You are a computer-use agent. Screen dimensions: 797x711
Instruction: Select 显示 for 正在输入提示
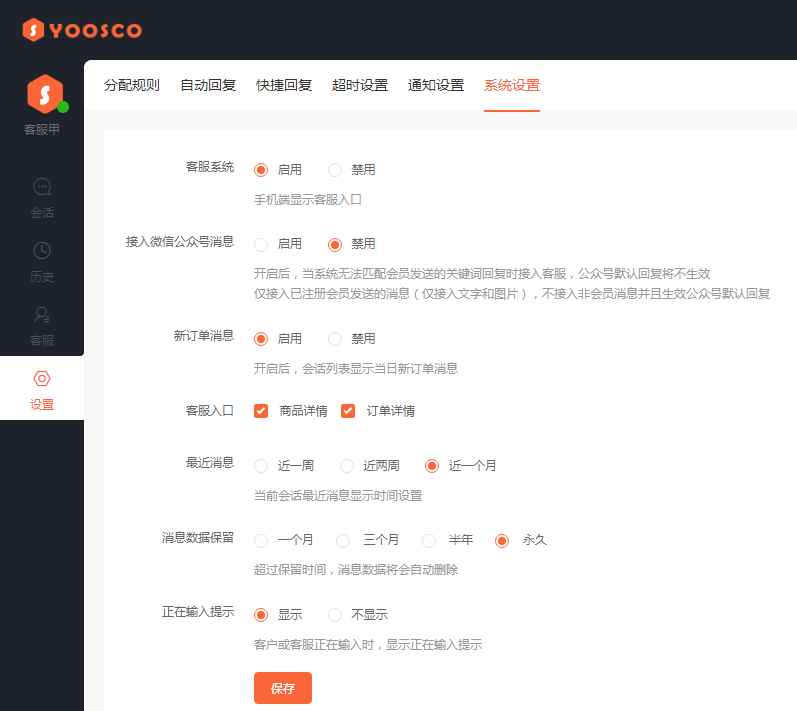point(261,615)
